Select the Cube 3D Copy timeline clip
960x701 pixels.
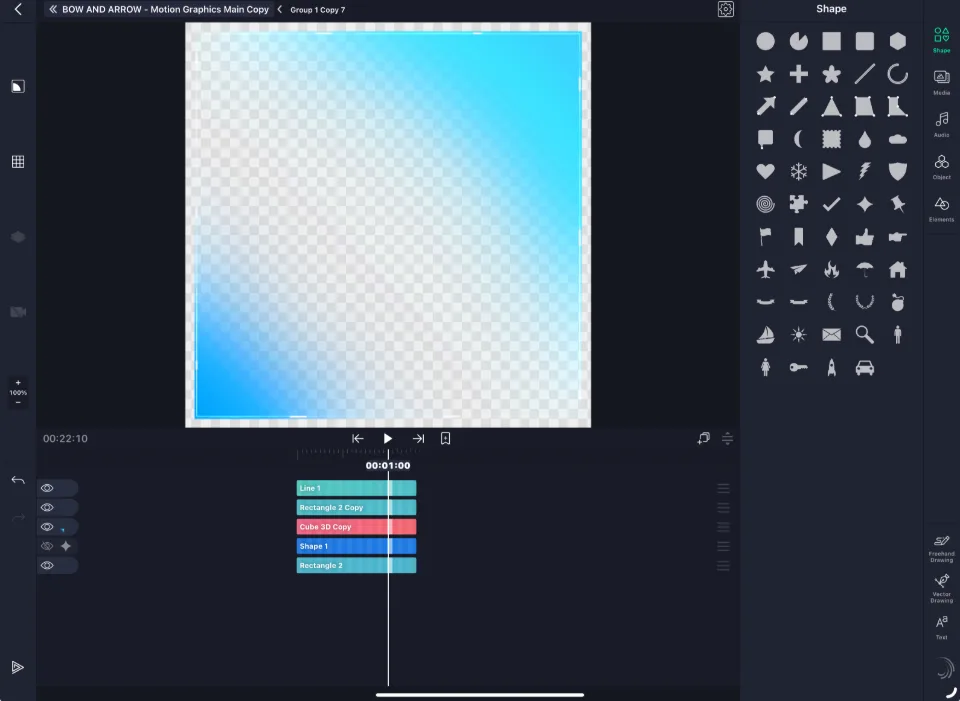(356, 527)
